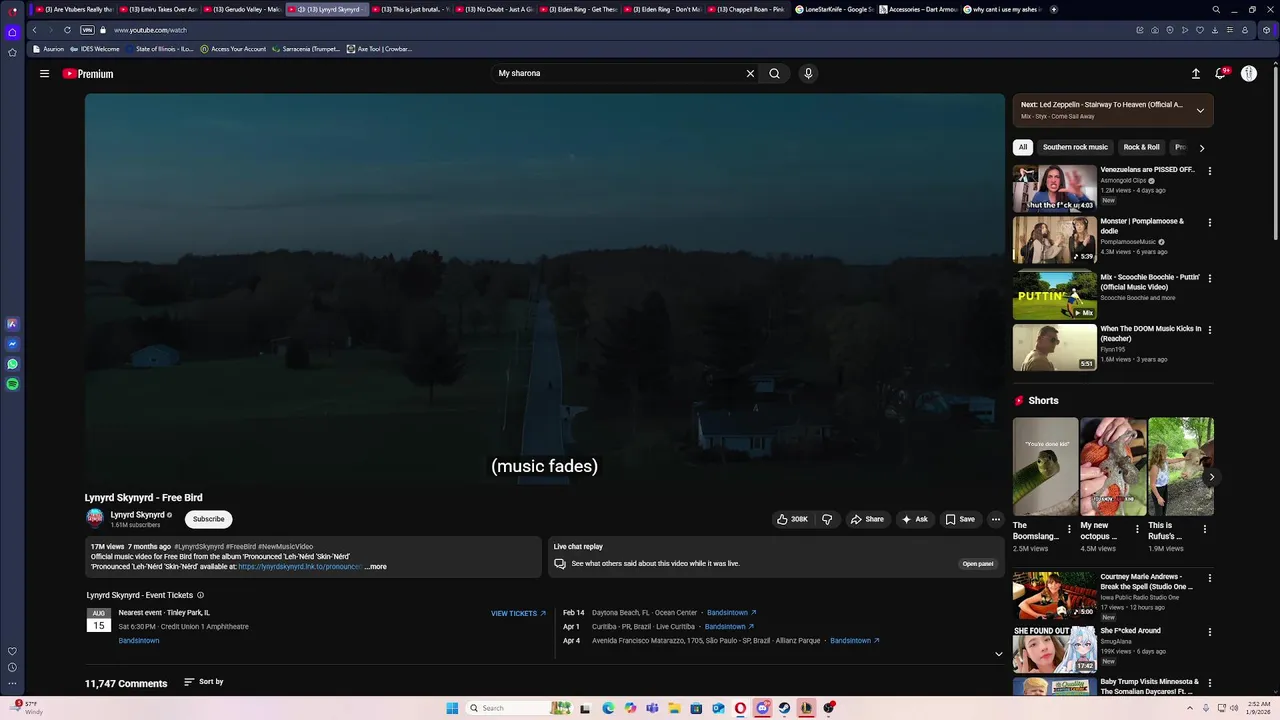
Task: Open Venezuelans are PISSED OFF video thumbnail
Action: point(1054,189)
